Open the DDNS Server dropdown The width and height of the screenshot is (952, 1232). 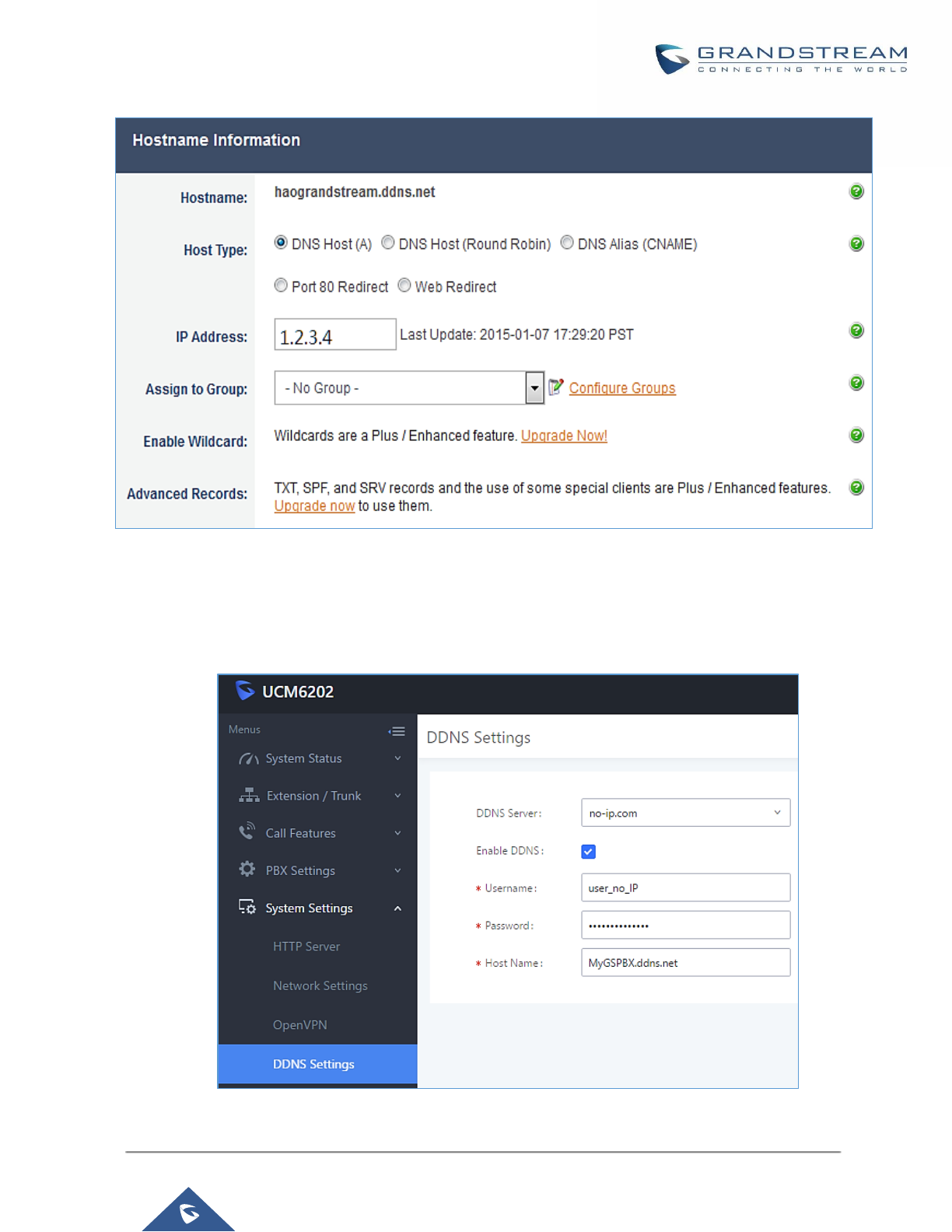point(685,813)
